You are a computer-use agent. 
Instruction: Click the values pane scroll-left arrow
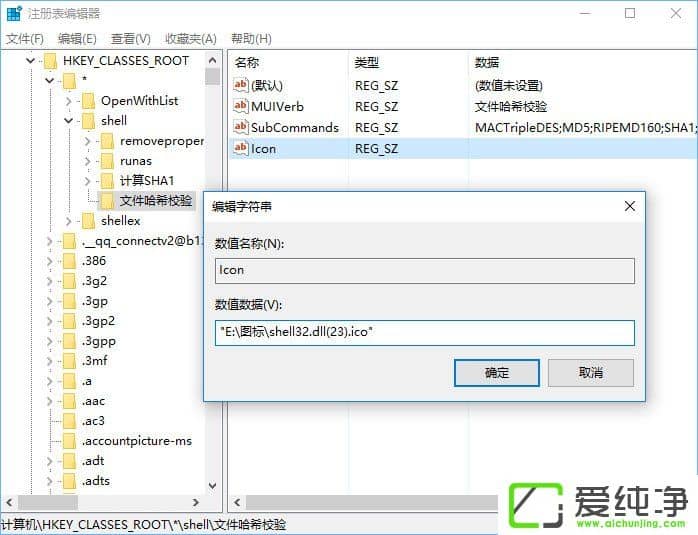click(x=237, y=503)
